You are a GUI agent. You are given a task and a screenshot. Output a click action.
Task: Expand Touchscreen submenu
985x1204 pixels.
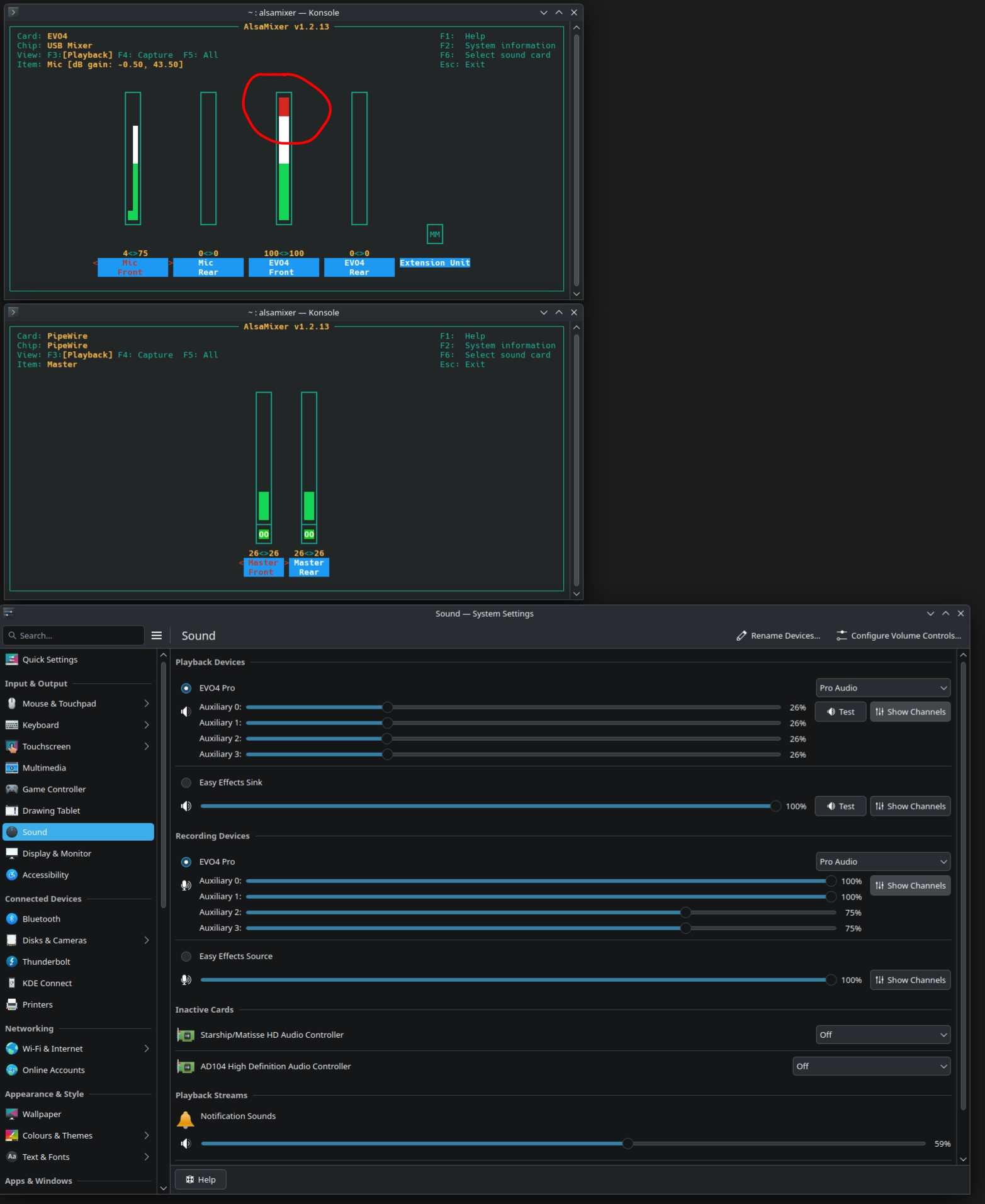[x=146, y=746]
